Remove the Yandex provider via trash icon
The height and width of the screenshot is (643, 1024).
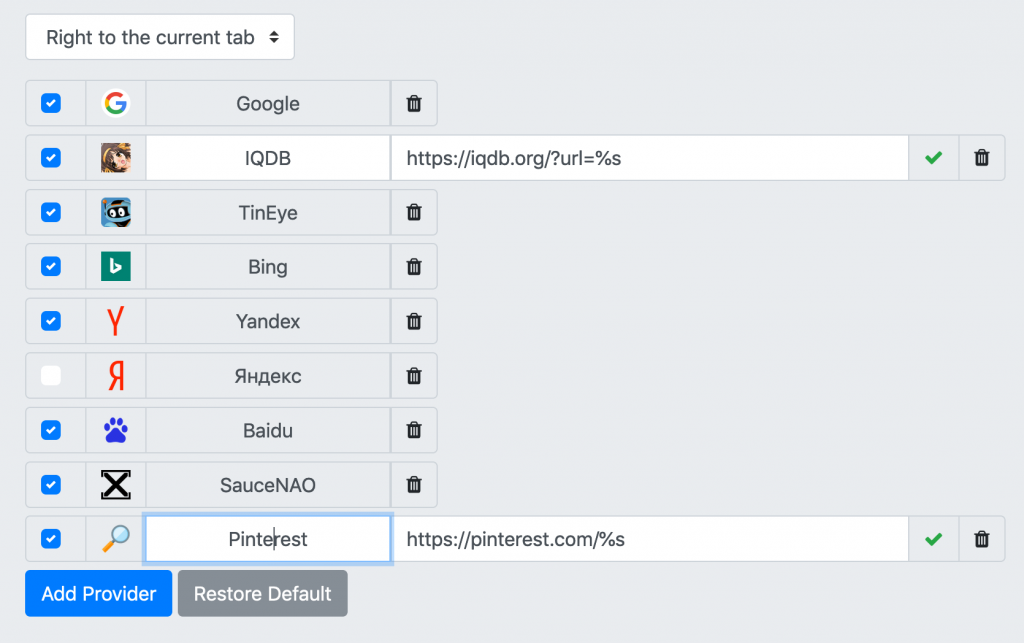[414, 321]
